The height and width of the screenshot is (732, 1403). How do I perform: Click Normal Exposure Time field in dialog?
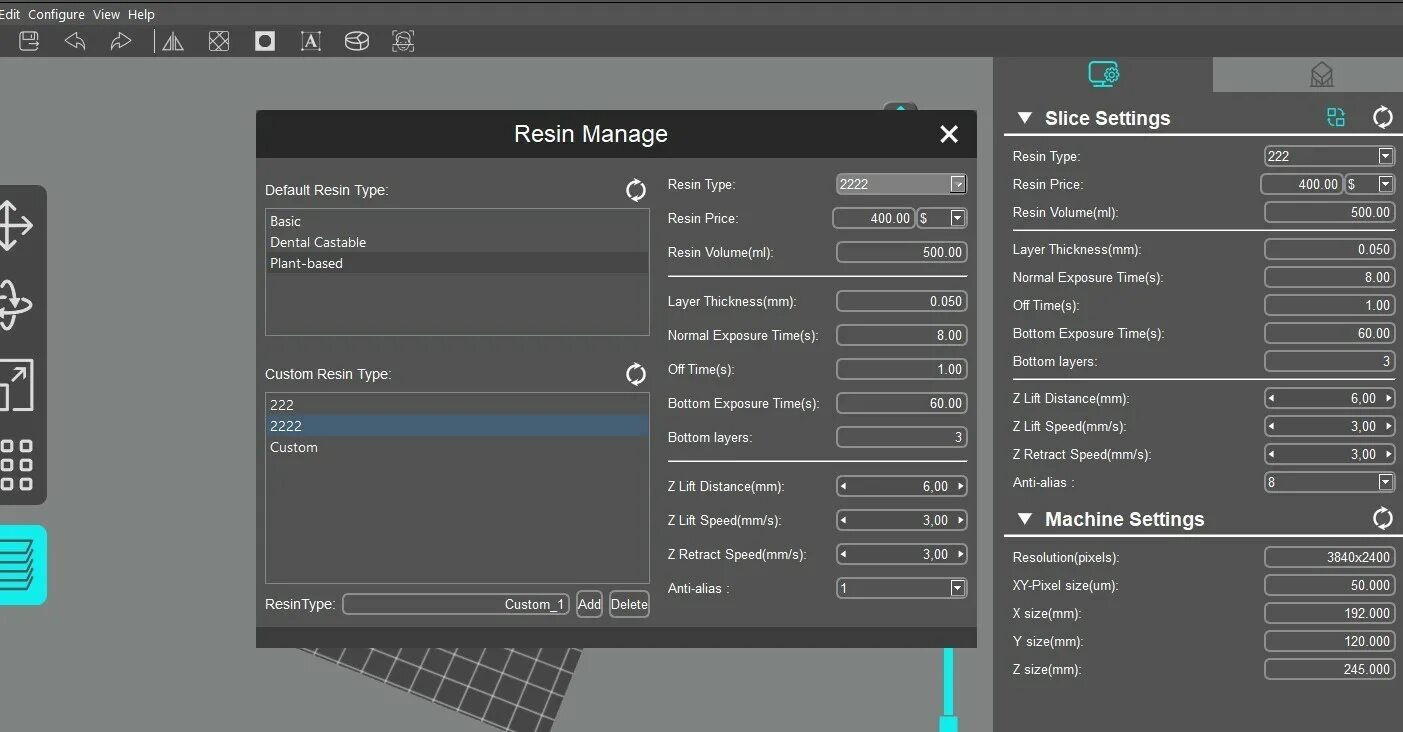tap(901, 335)
